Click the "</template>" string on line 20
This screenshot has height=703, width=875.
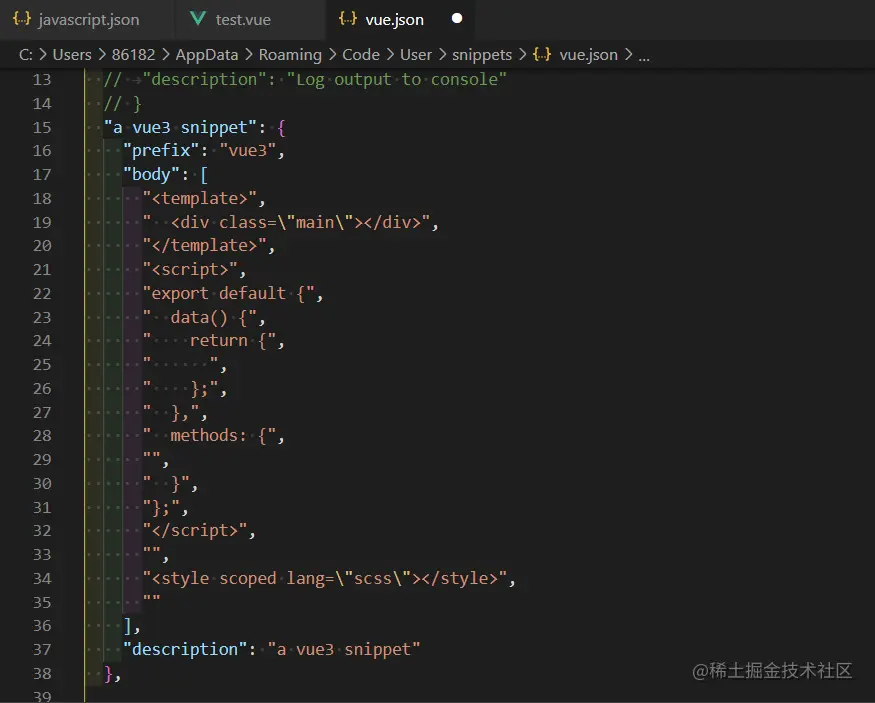[204, 246]
